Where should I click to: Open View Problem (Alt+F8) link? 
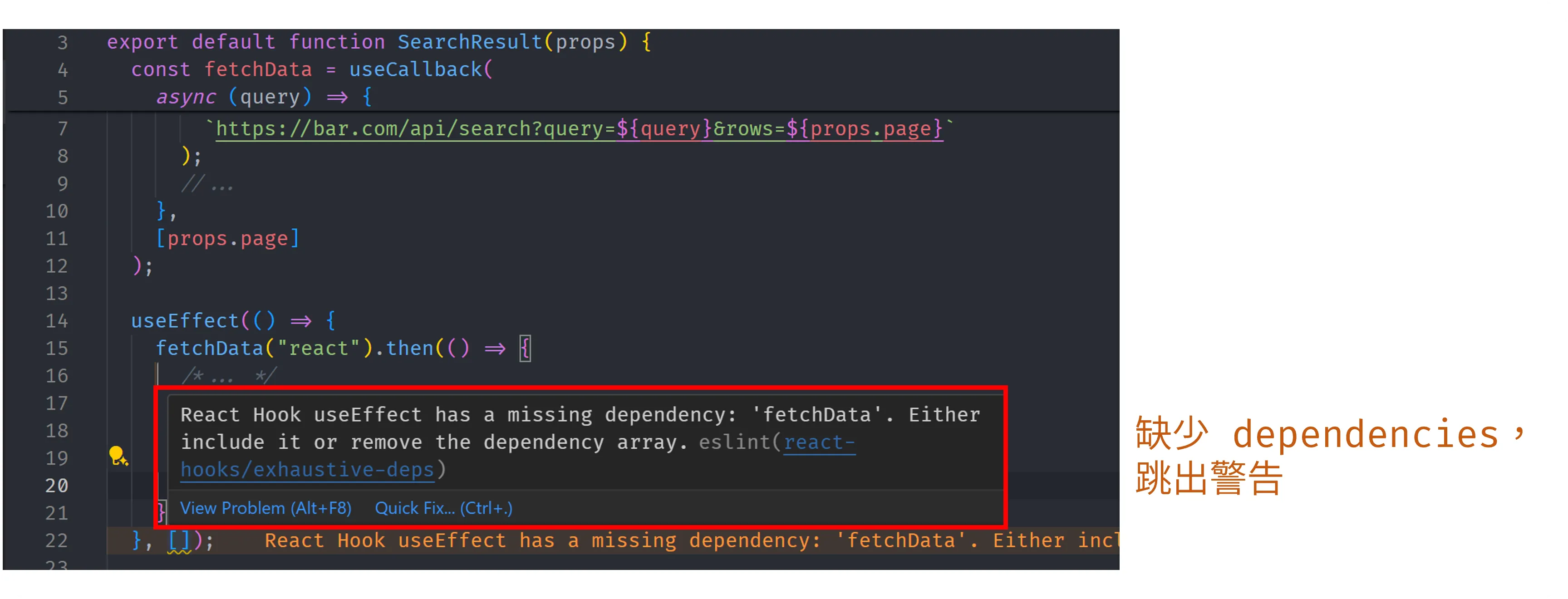pos(265,508)
